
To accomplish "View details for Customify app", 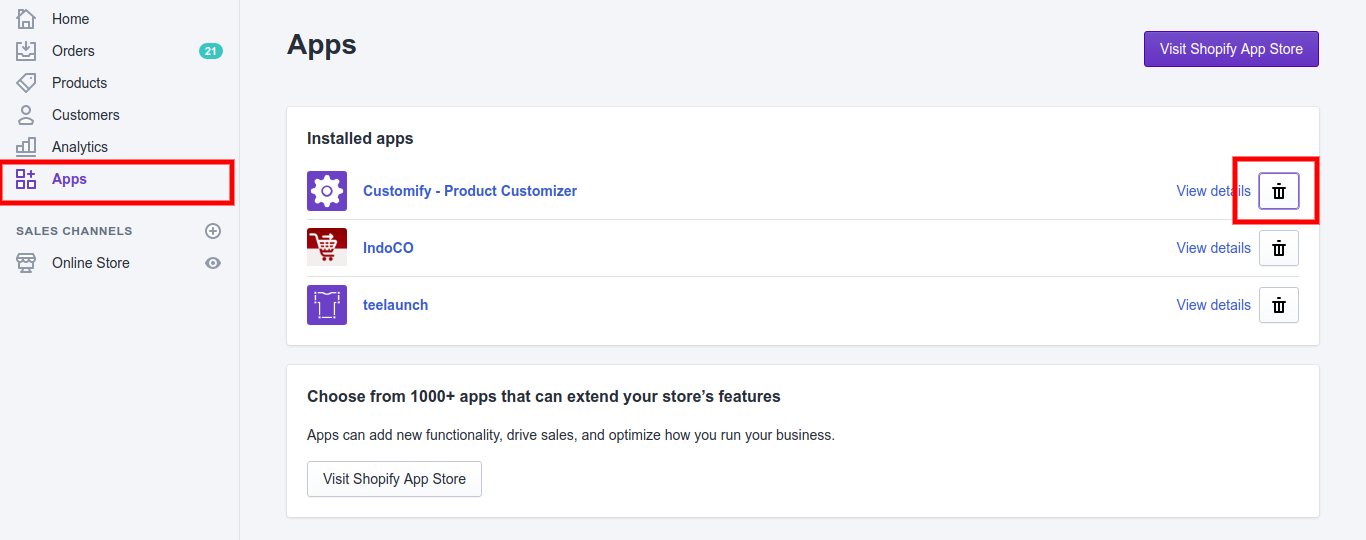I will 1213,191.
